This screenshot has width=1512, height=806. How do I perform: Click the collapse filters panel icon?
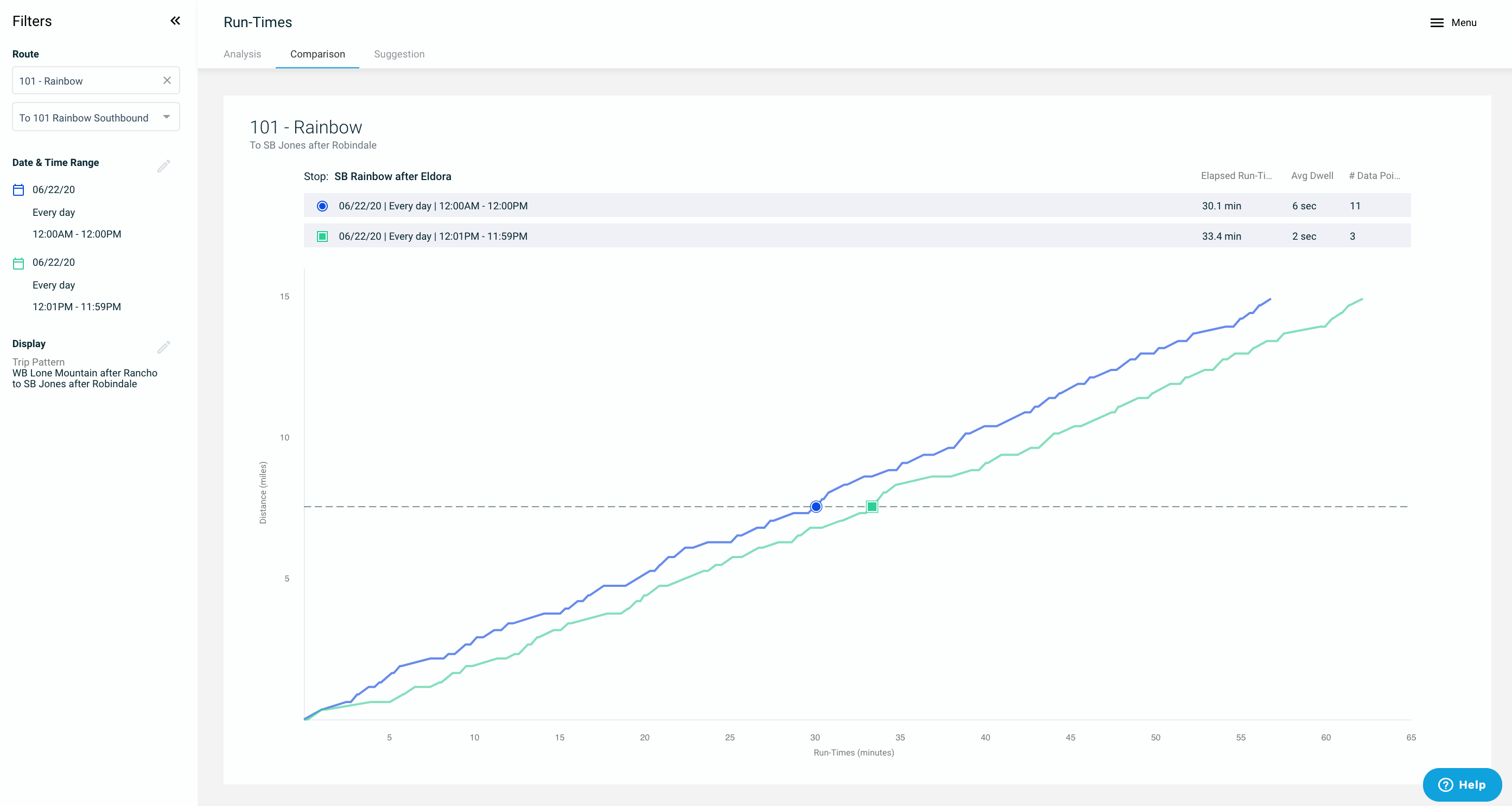coord(175,20)
